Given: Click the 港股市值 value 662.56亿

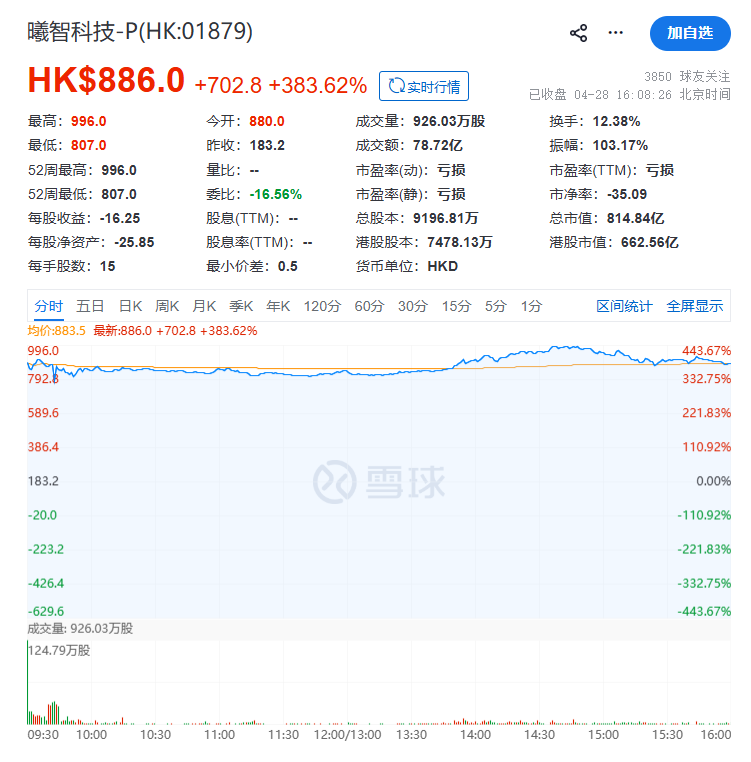Looking at the screenshot, I should coord(650,242).
